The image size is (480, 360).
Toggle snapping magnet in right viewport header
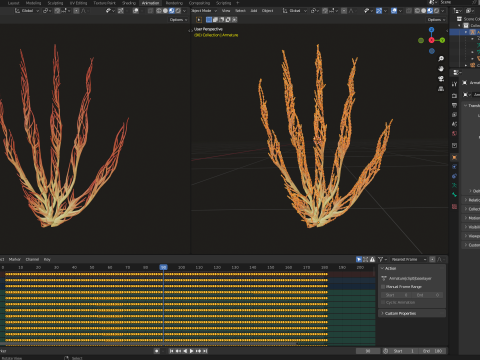325,11
